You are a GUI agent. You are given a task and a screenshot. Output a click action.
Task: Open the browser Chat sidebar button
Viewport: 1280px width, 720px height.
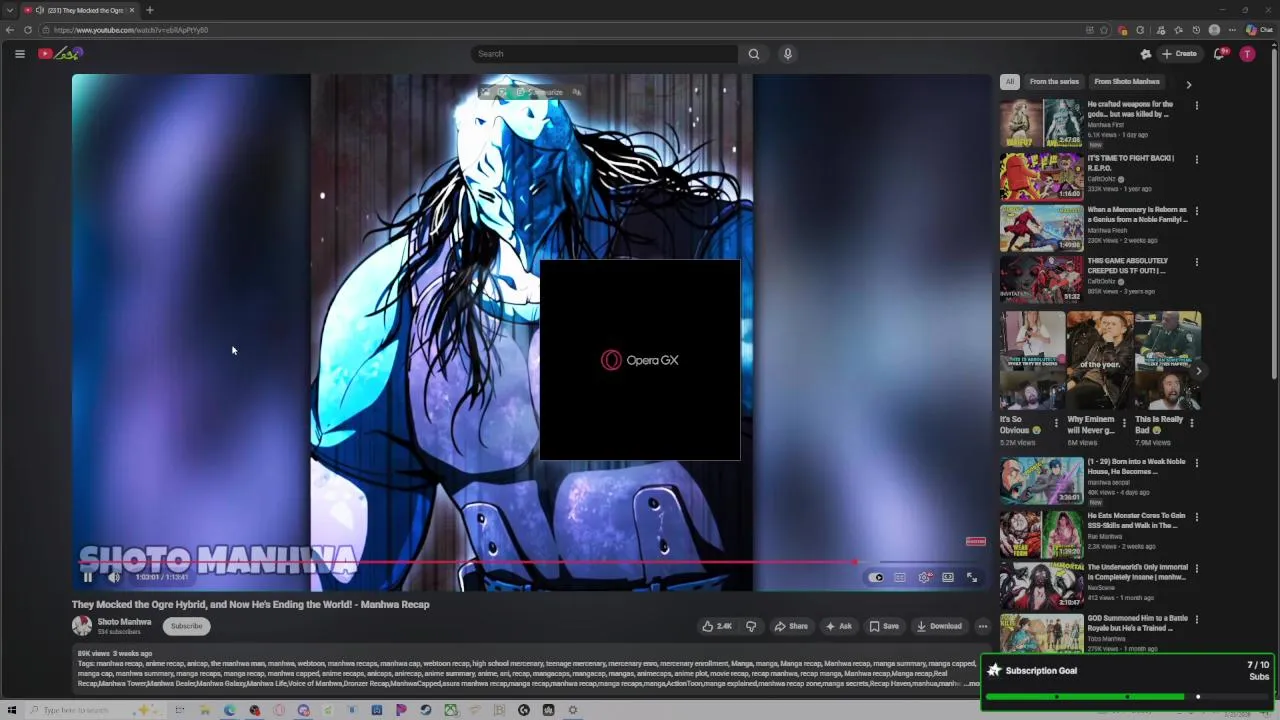pos(1259,30)
